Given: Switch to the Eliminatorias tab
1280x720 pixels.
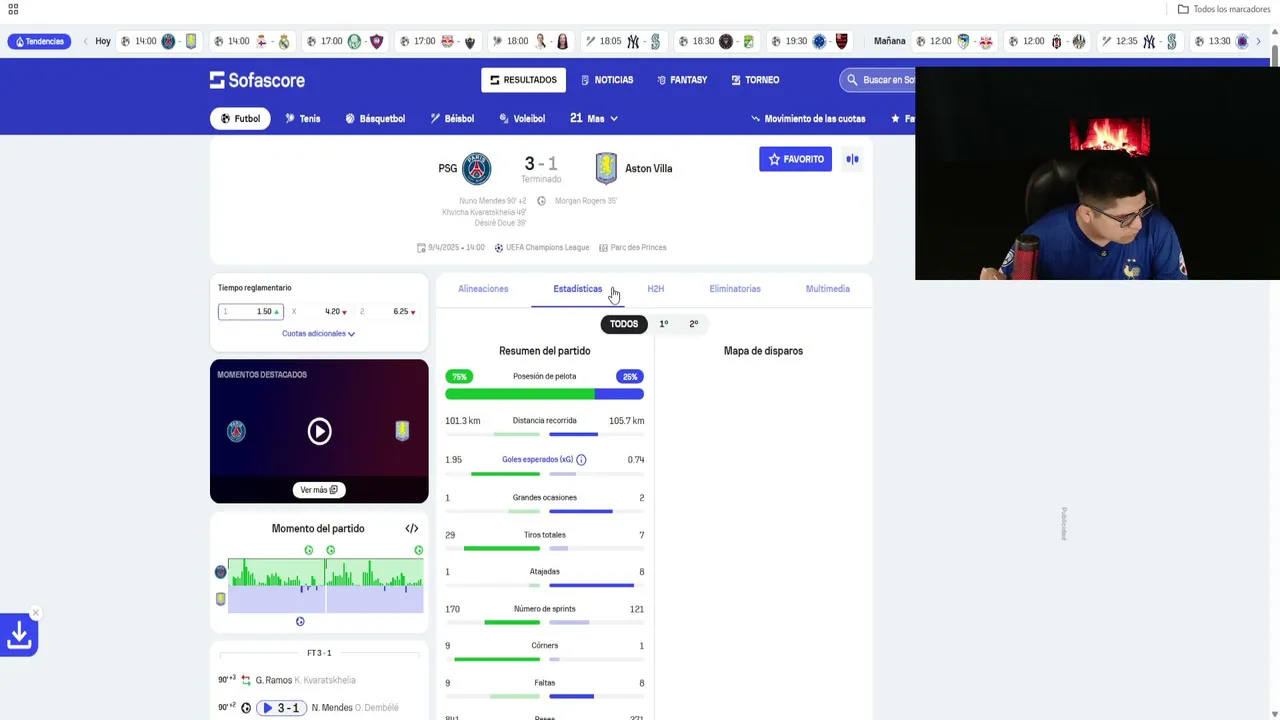Looking at the screenshot, I should (735, 289).
